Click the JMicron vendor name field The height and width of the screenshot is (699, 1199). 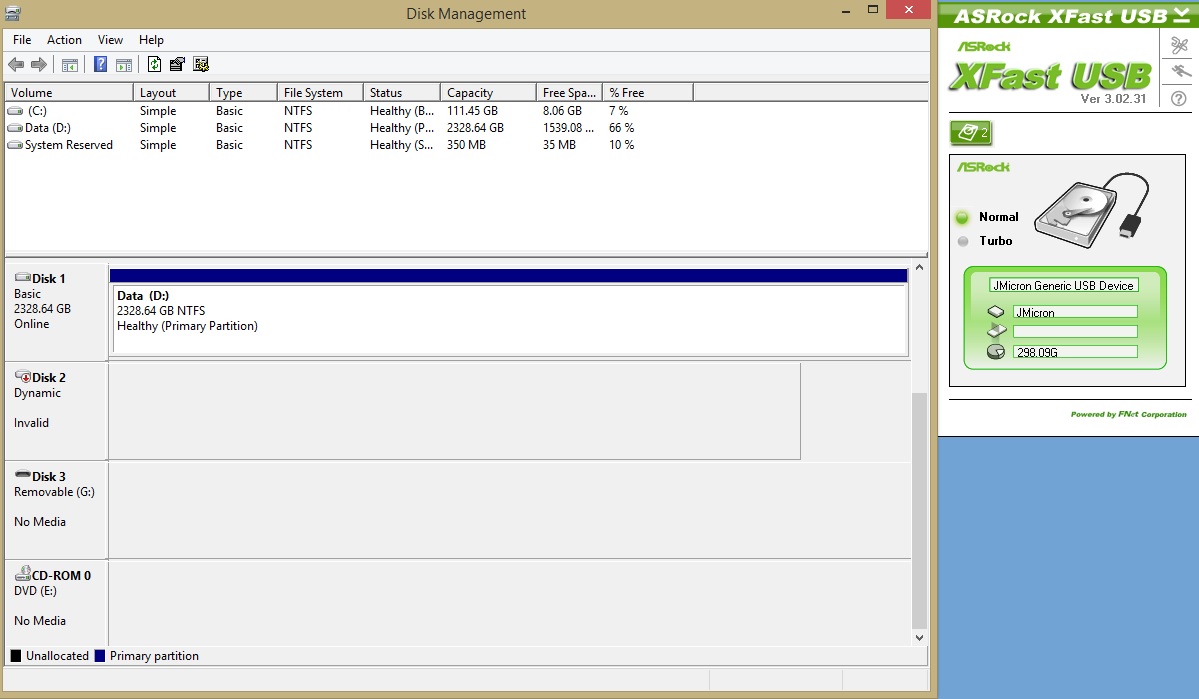tap(1075, 312)
